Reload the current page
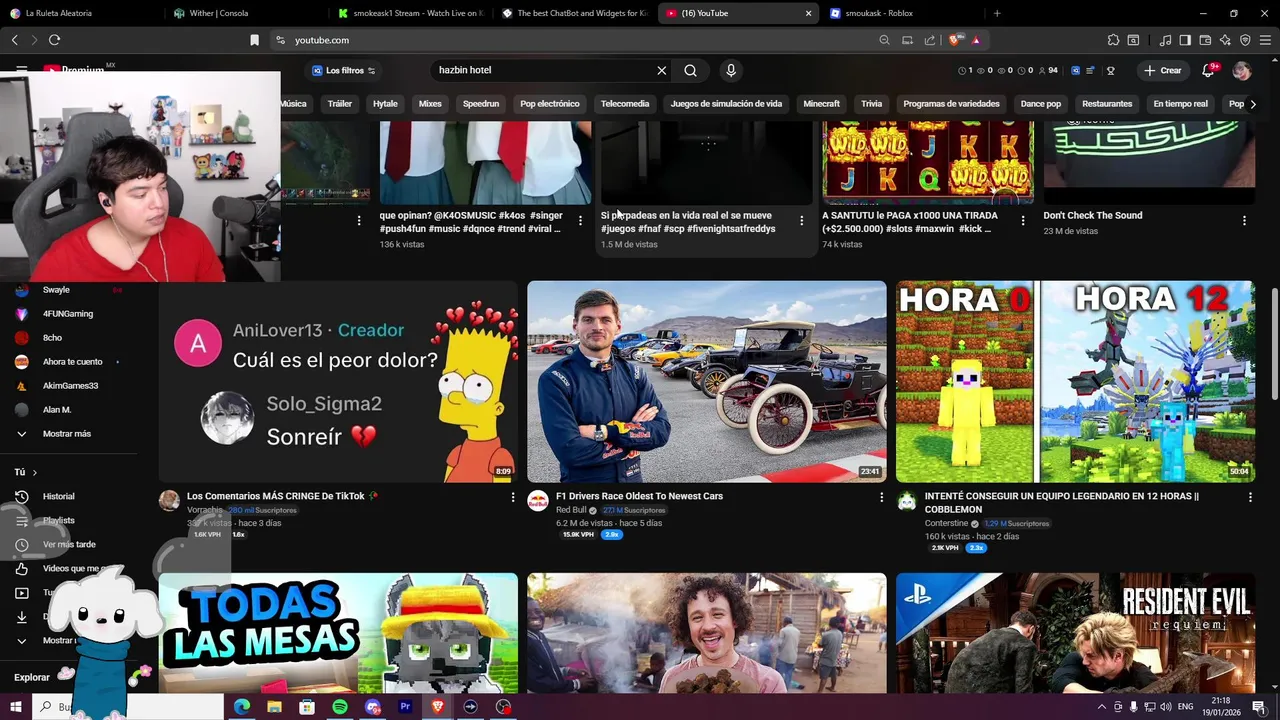1280x720 pixels. pos(54,40)
